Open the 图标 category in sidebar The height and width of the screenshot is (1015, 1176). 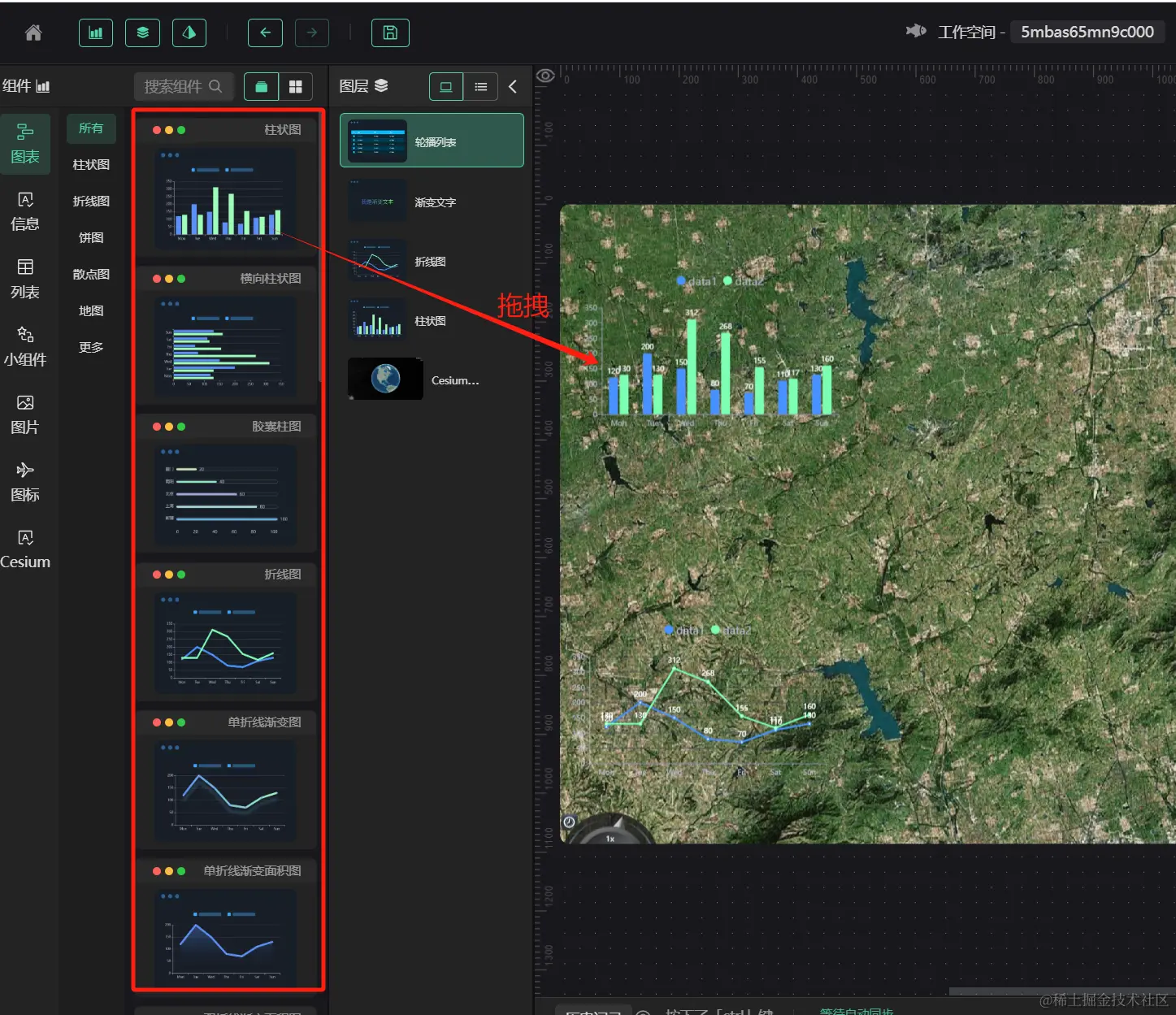click(x=25, y=482)
